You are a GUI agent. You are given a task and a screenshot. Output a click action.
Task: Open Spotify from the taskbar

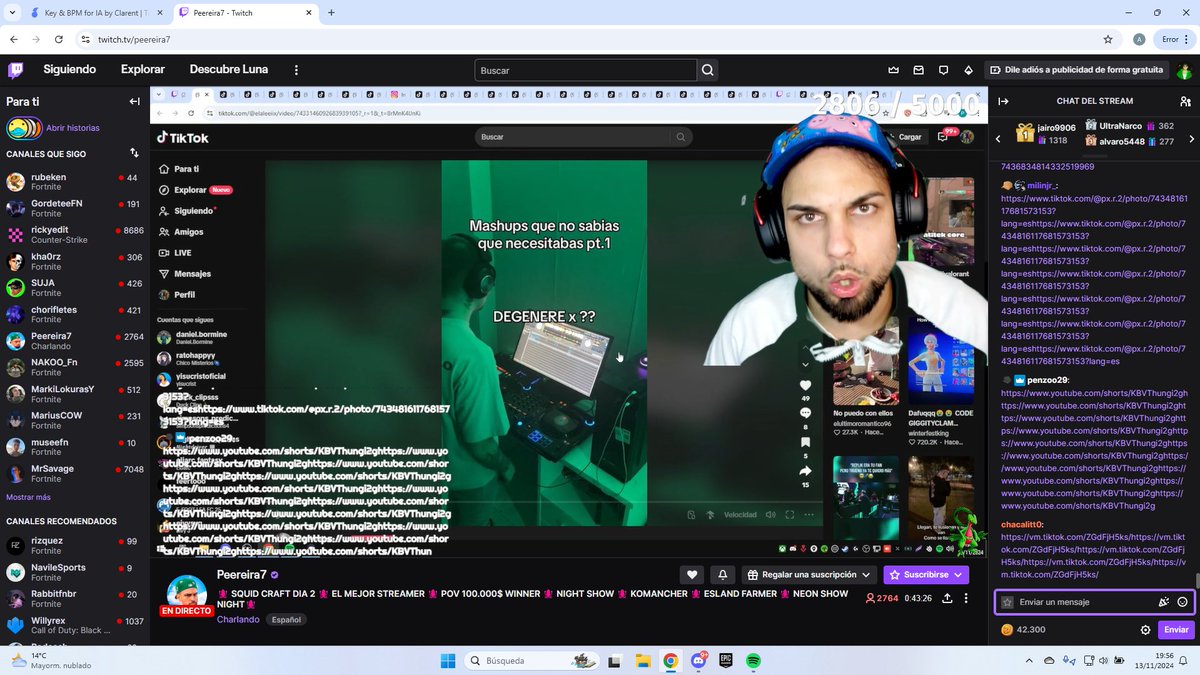pos(753,661)
